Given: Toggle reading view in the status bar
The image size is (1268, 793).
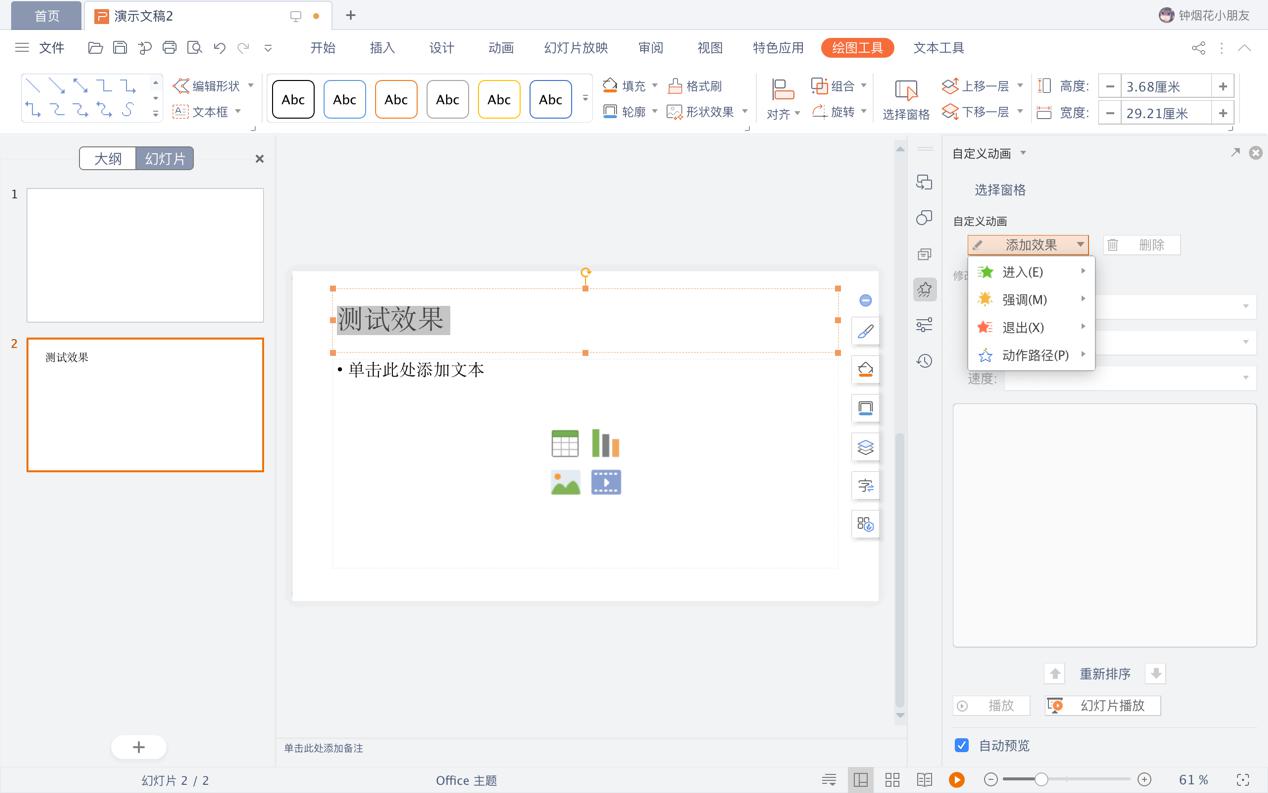Looking at the screenshot, I should point(923,779).
